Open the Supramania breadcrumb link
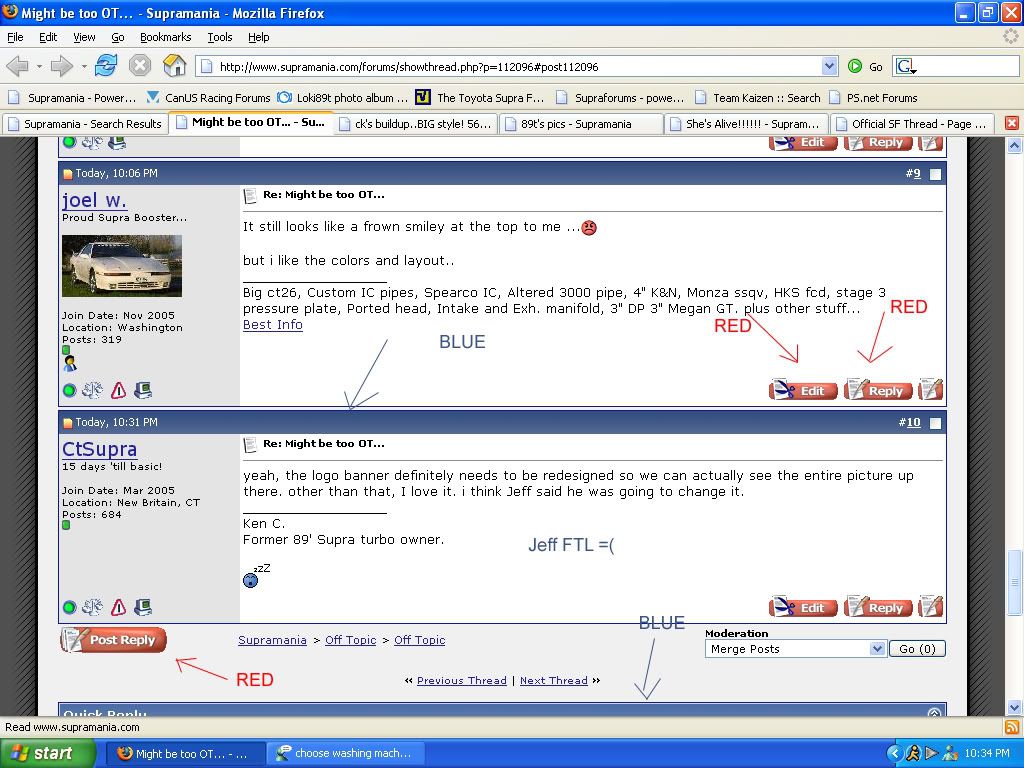 [272, 640]
